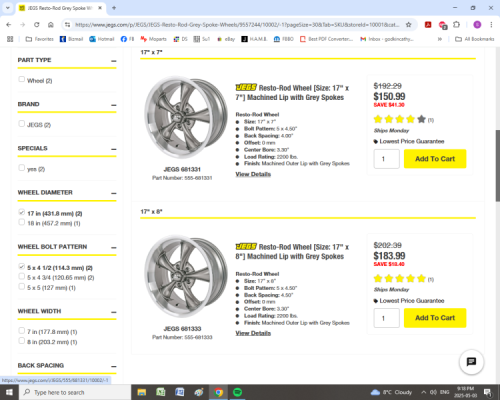500x400 pixels.
Task: Open the Moparts bookmark
Action: coord(153,39)
